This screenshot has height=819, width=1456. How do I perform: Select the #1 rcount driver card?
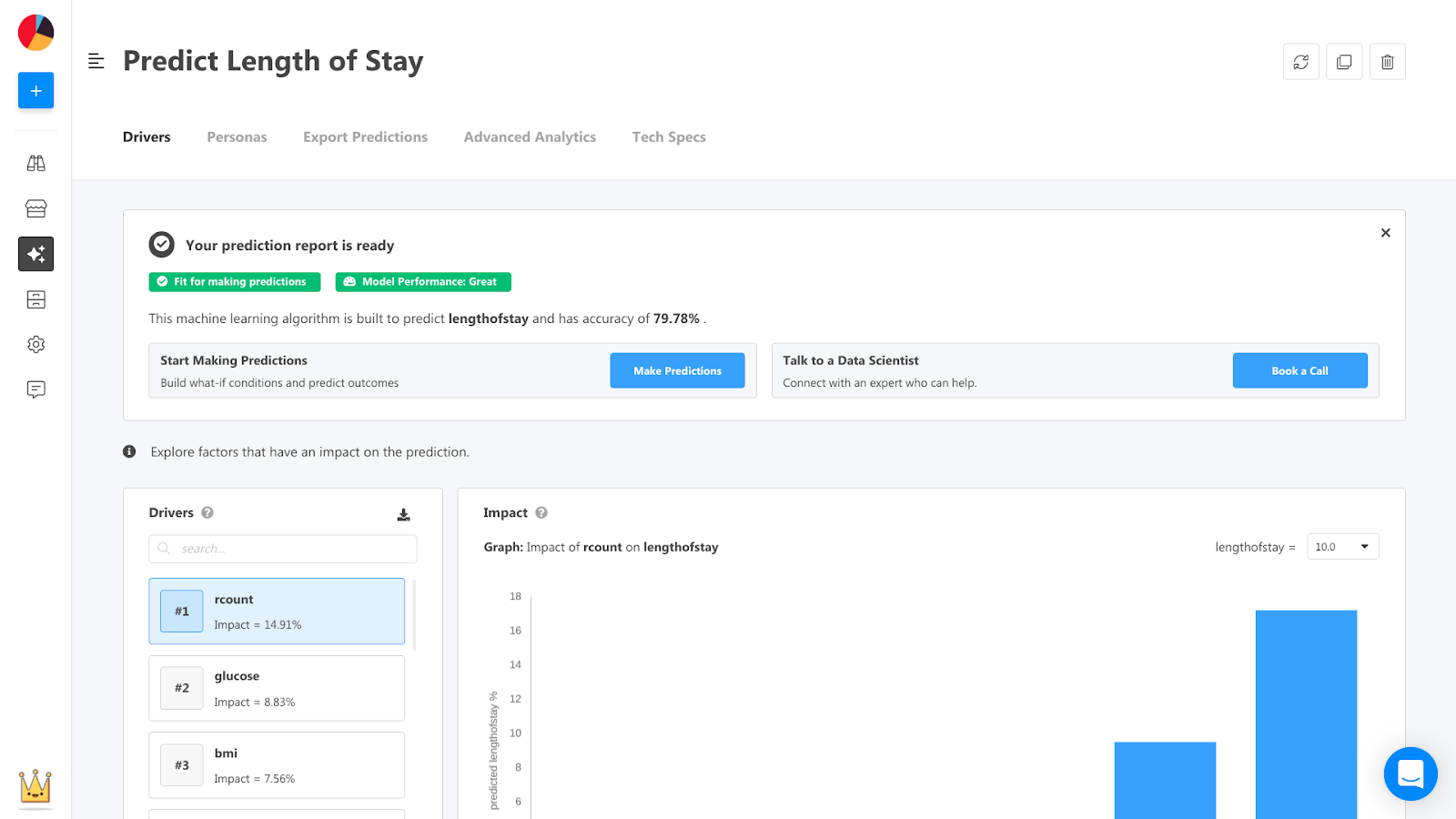point(277,612)
